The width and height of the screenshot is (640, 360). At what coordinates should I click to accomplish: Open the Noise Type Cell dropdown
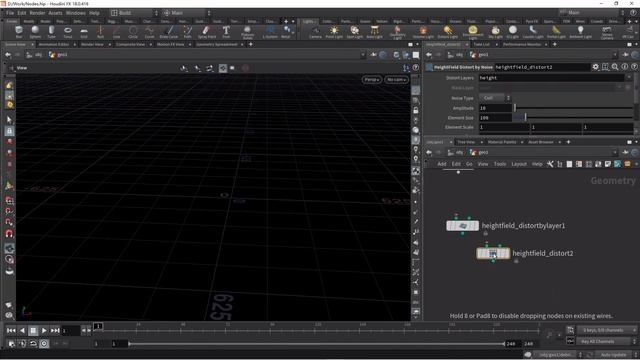(x=494, y=98)
